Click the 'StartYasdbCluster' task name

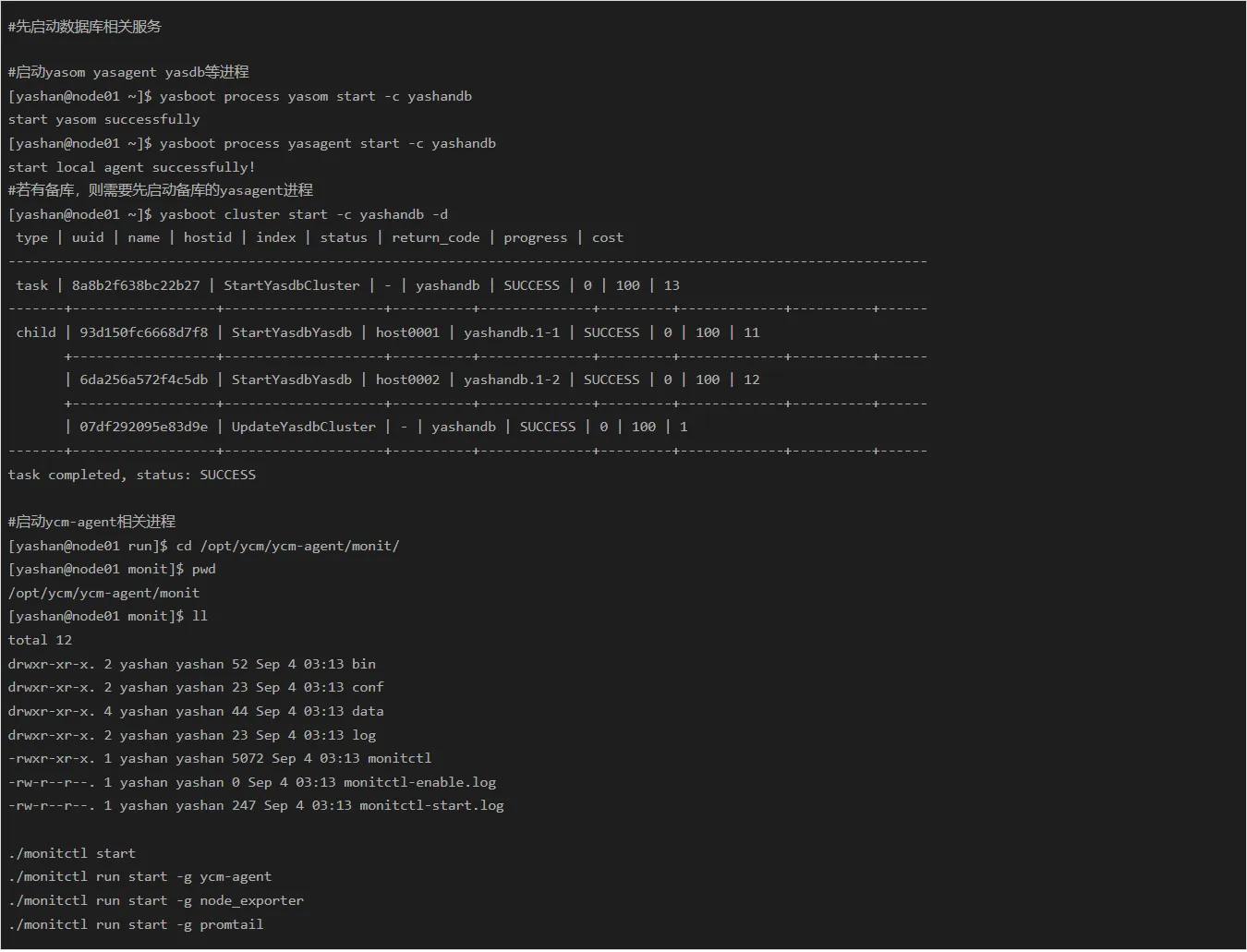click(291, 285)
